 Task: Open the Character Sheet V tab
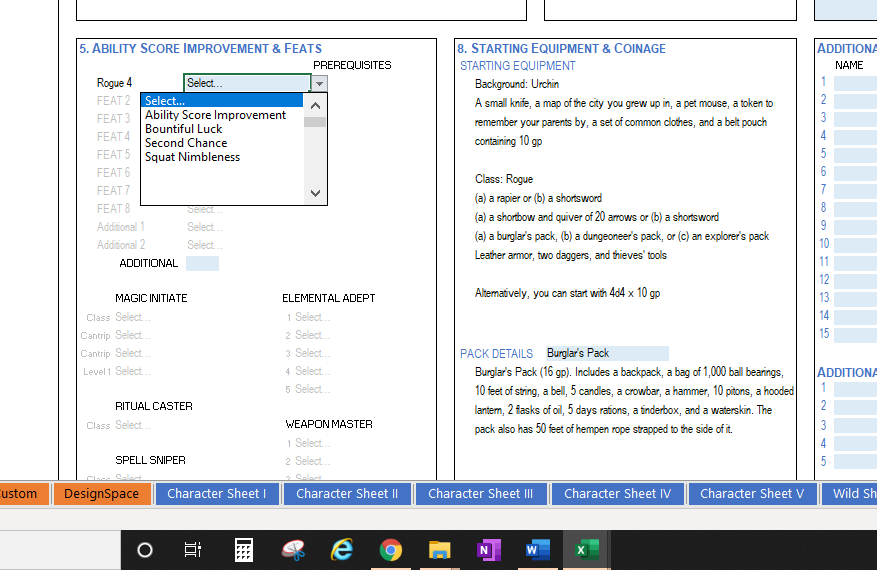coord(752,494)
